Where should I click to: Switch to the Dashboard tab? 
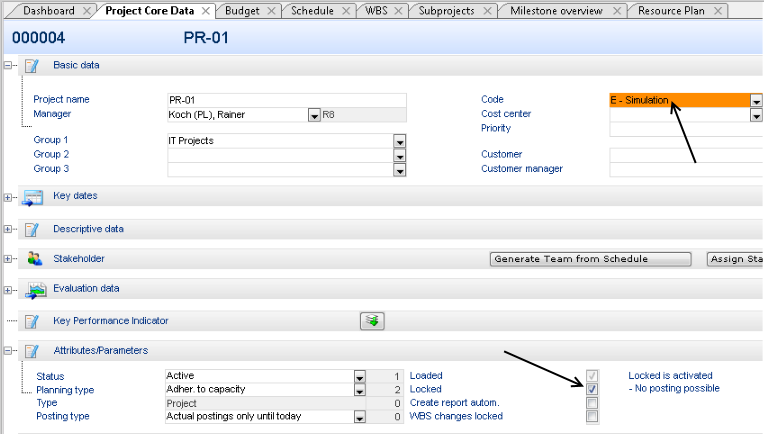tap(49, 11)
